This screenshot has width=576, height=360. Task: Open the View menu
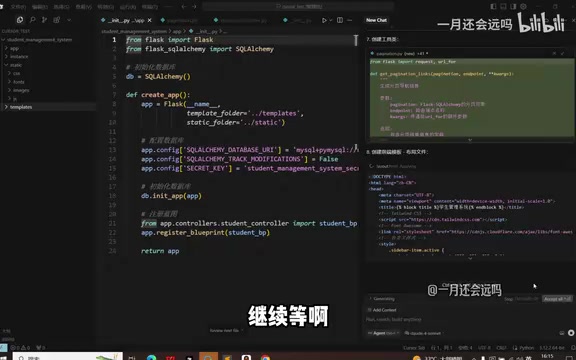[x=83, y=7]
